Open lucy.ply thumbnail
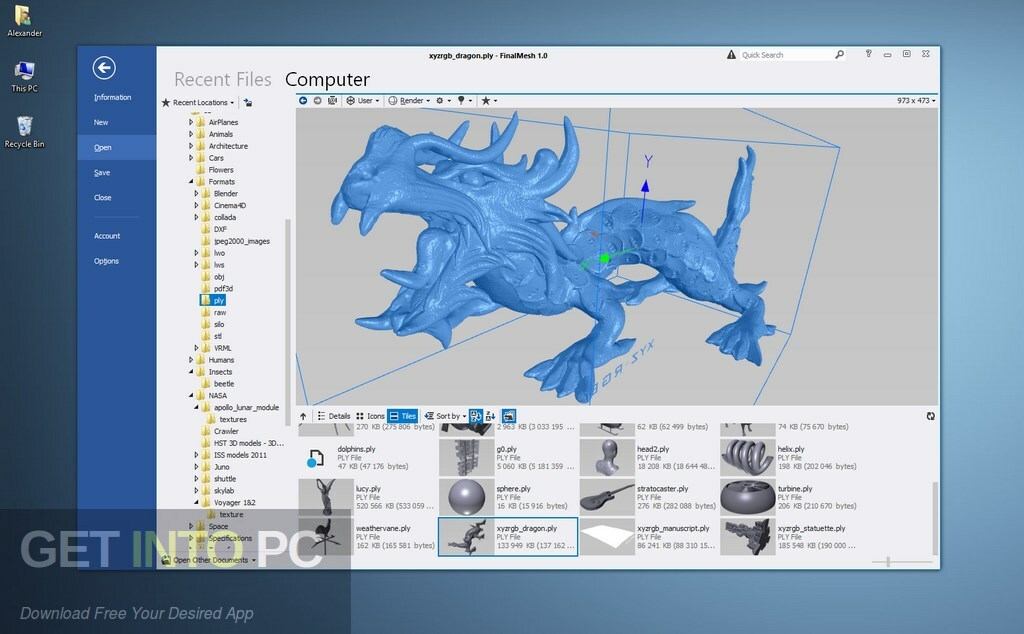 coord(325,498)
